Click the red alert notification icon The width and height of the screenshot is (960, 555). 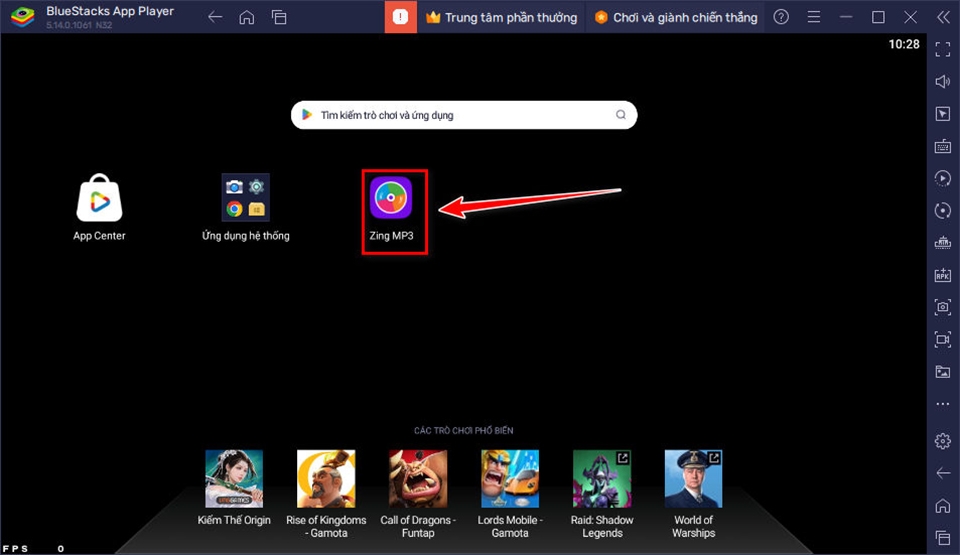400,17
